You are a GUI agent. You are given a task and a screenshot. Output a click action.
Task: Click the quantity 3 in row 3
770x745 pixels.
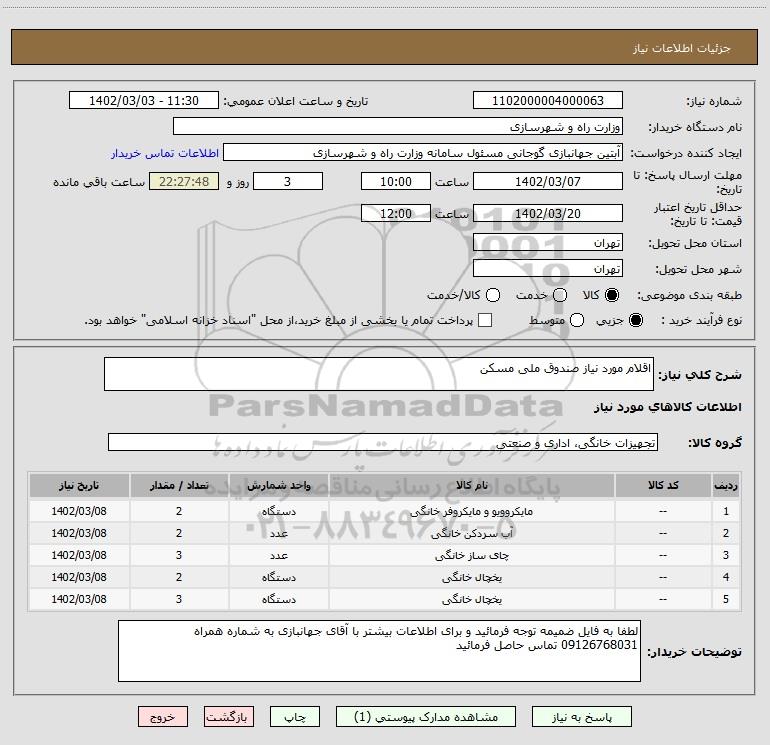(179, 555)
